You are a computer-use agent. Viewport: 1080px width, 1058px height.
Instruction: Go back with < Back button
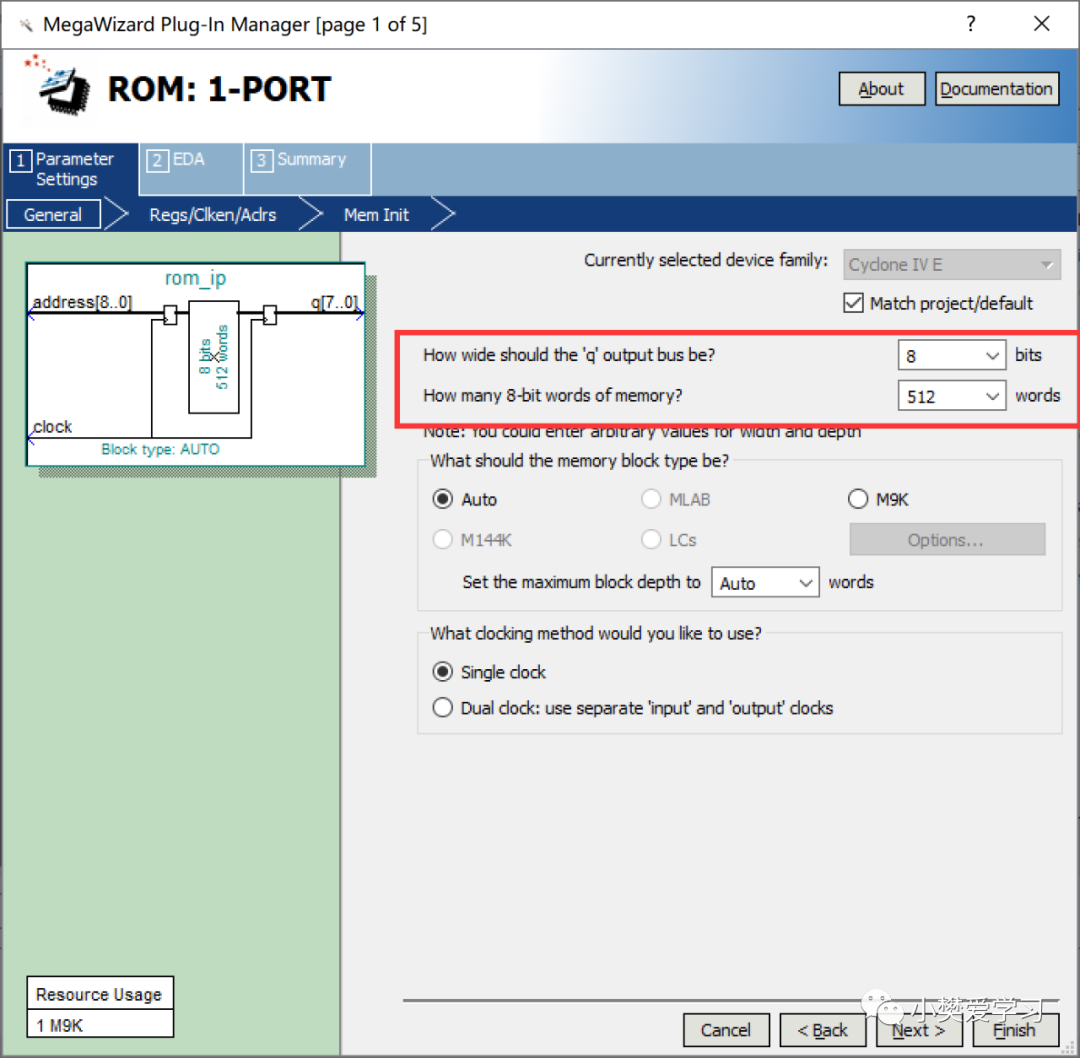click(822, 1030)
